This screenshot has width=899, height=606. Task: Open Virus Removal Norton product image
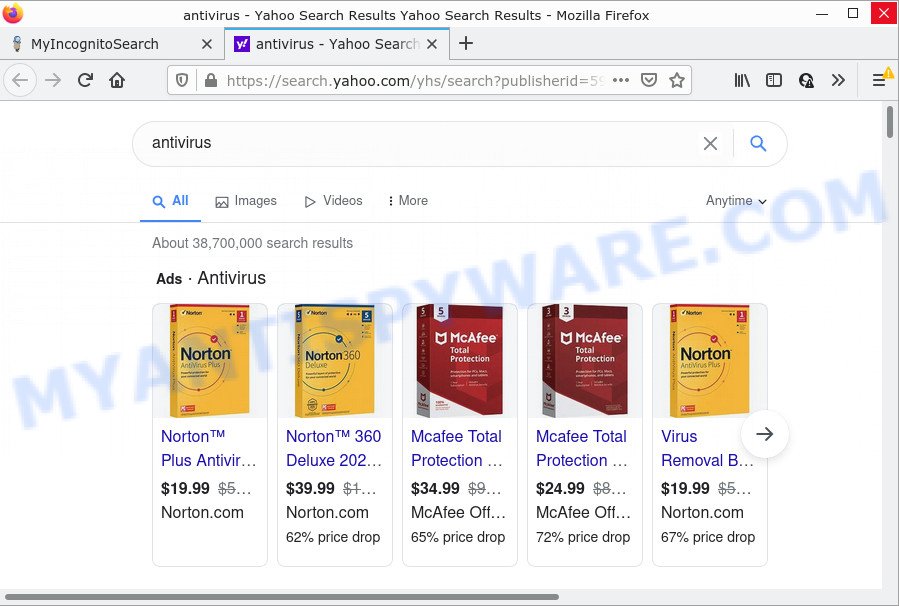(x=710, y=361)
